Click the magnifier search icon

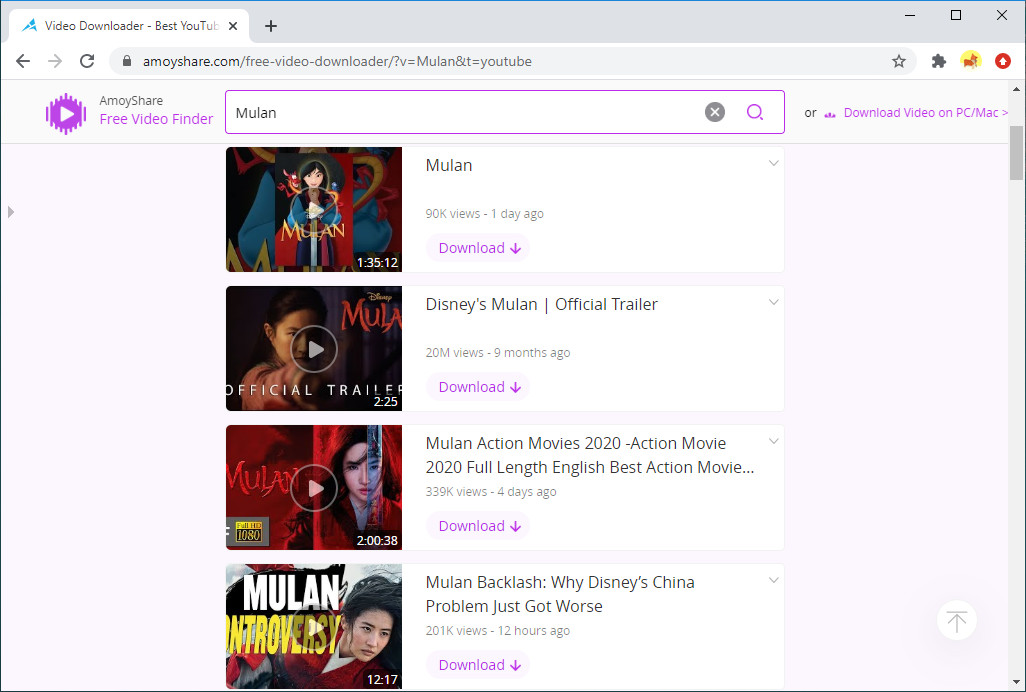755,112
